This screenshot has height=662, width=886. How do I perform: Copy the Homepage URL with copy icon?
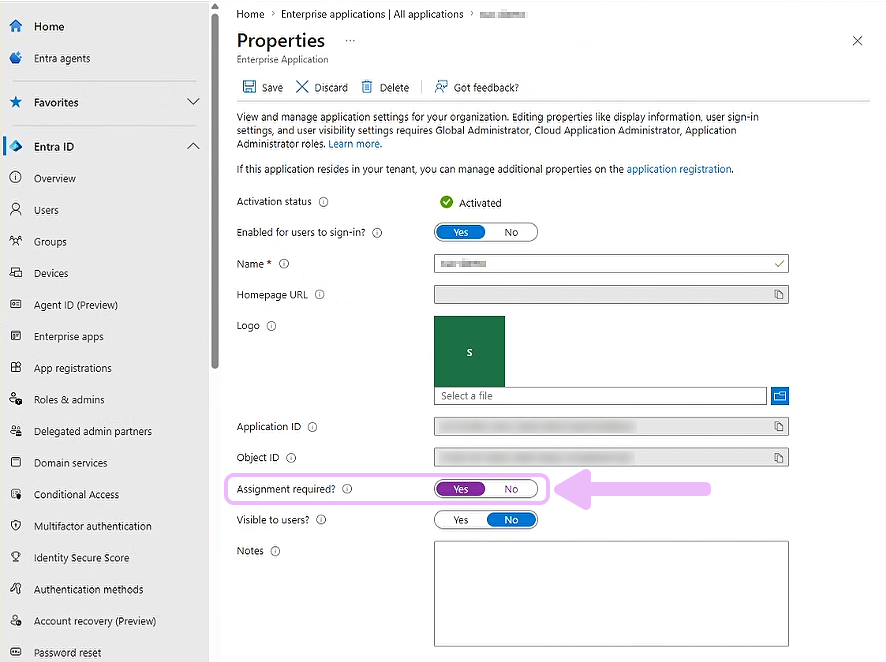click(779, 294)
